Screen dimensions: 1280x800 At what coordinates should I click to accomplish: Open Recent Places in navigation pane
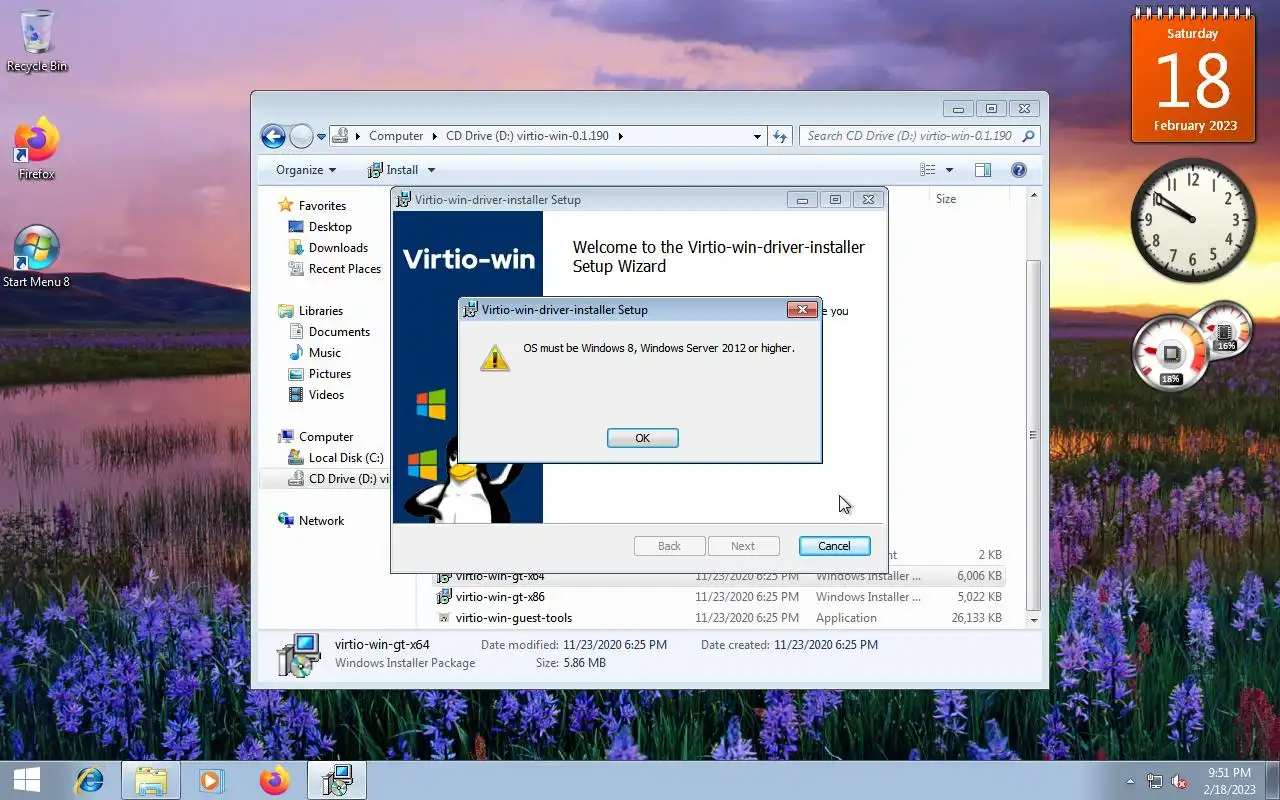[x=344, y=269]
